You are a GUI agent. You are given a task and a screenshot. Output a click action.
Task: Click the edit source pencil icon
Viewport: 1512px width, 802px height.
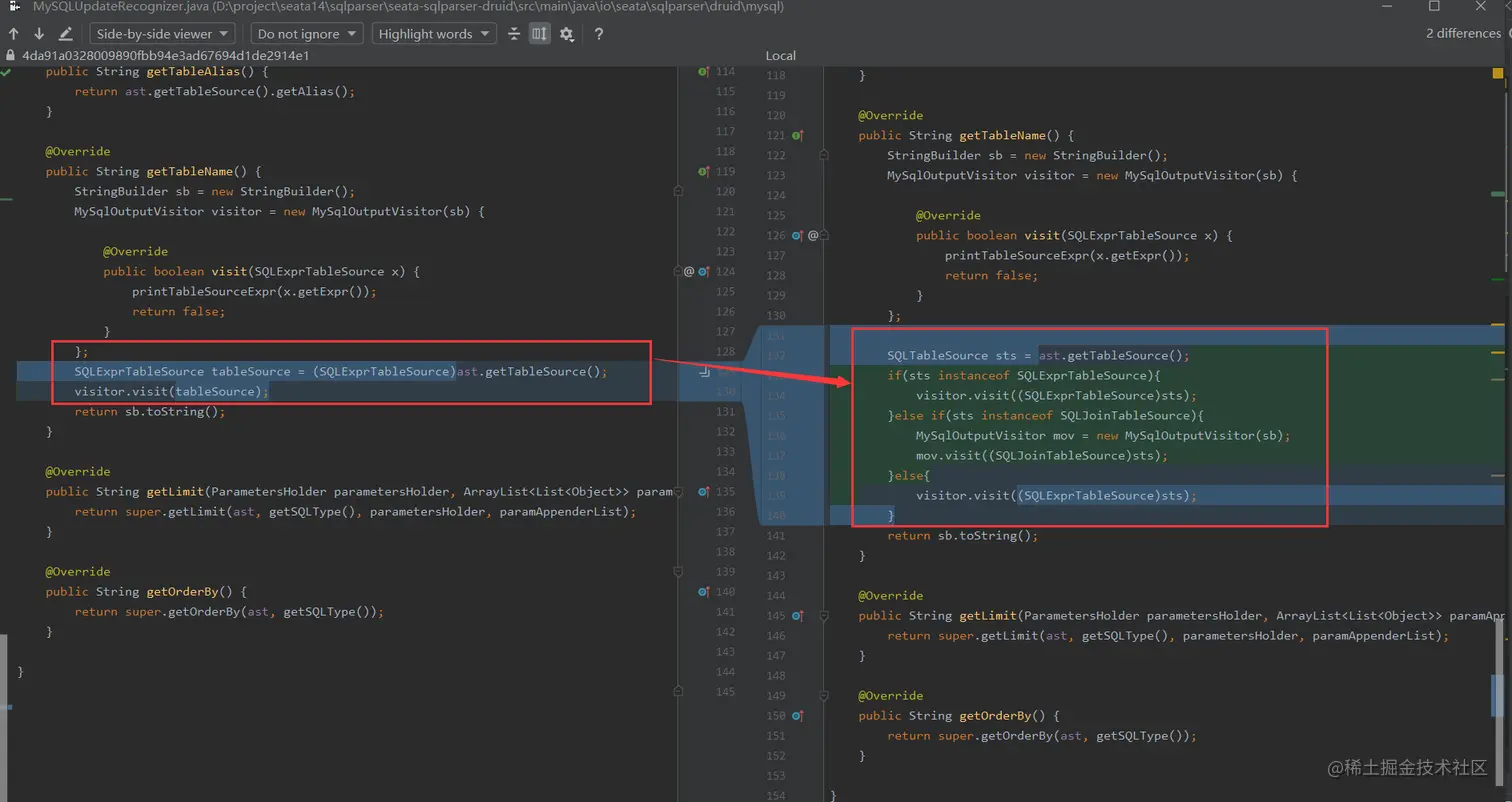pos(66,34)
